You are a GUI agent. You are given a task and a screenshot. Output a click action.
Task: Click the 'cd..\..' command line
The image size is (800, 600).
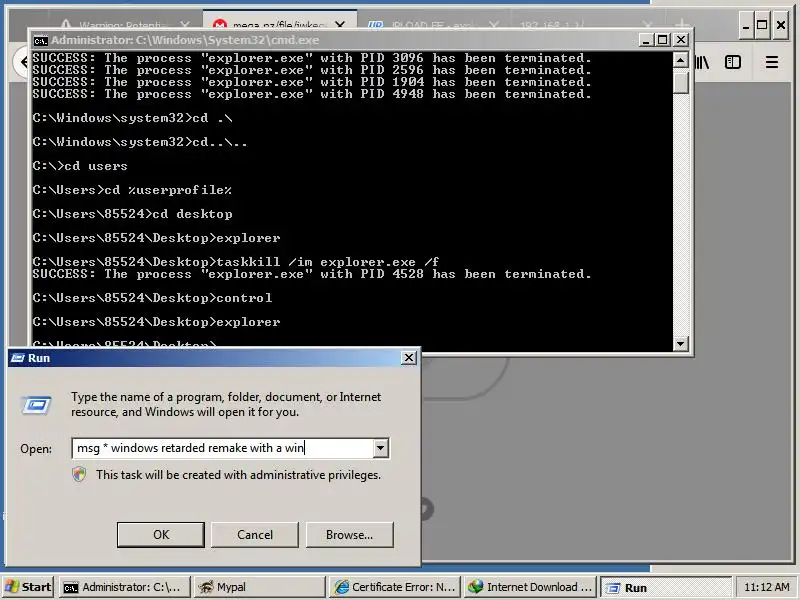[140, 142]
